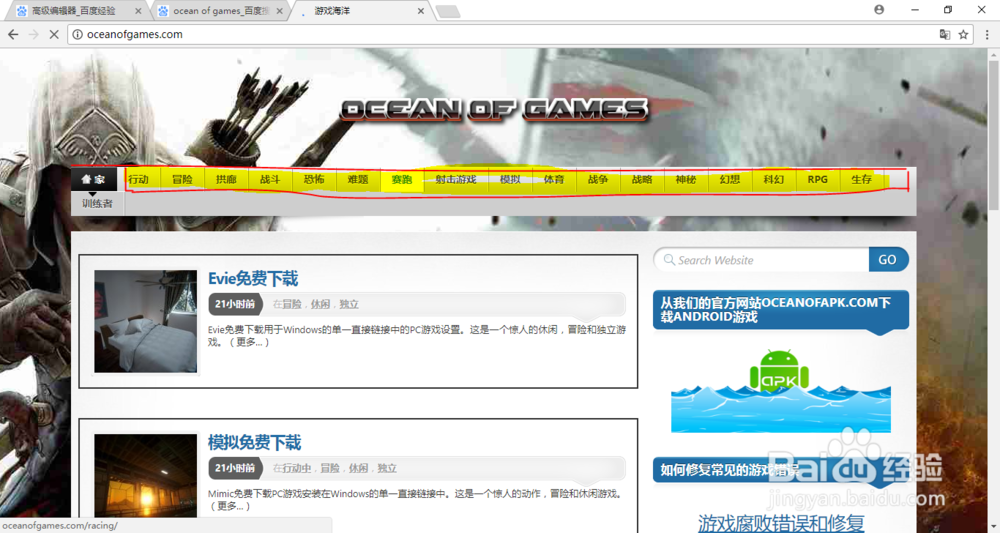Click the scrollbar up arrow

[x=994, y=55]
